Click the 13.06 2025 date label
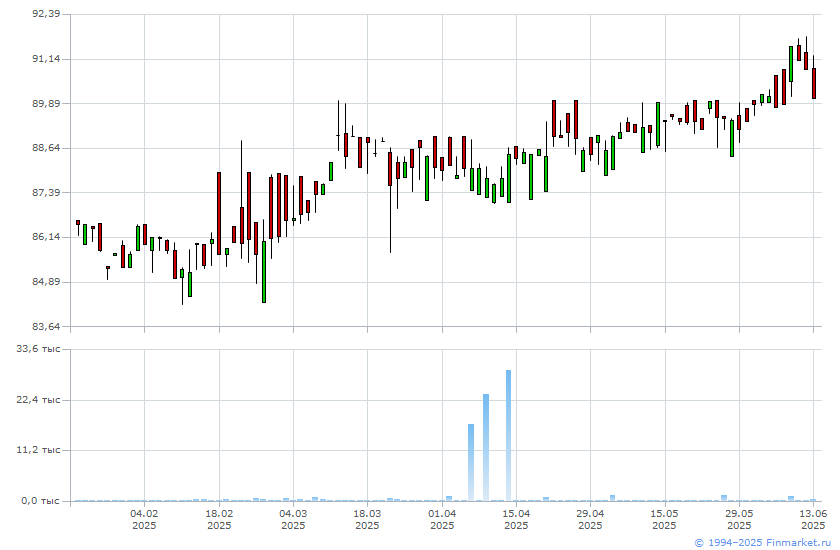This screenshot has height=550, width=840. click(x=813, y=519)
